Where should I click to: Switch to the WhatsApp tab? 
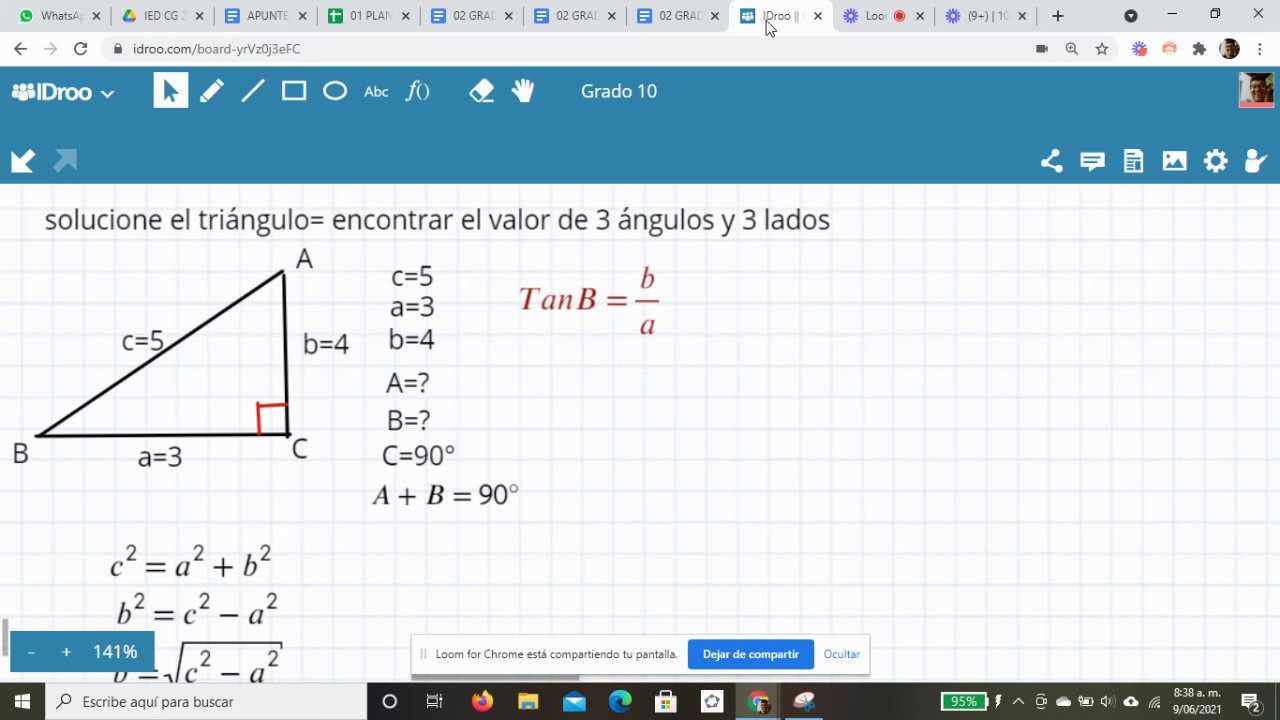pyautogui.click(x=58, y=16)
